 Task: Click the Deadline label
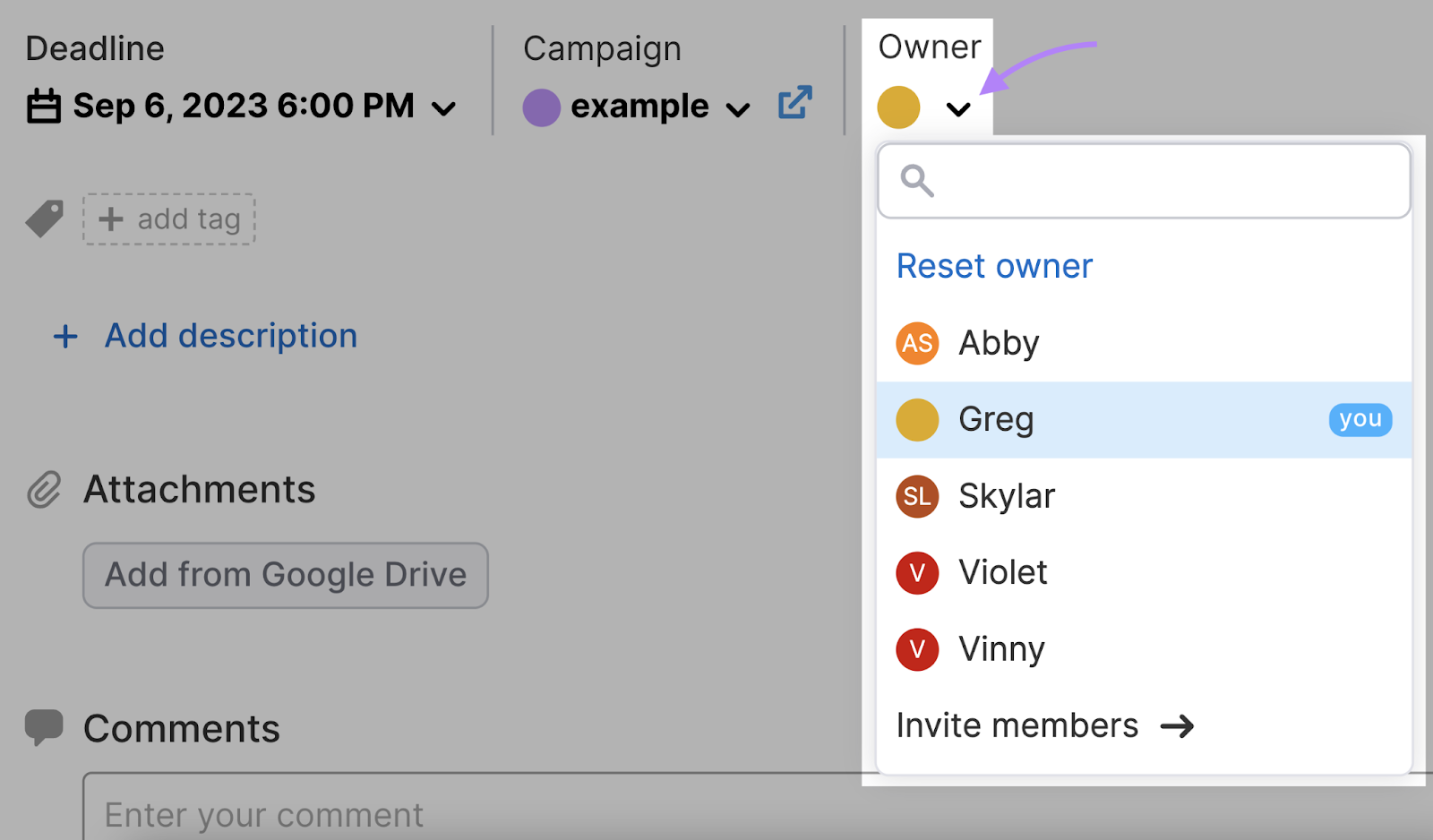coord(95,48)
